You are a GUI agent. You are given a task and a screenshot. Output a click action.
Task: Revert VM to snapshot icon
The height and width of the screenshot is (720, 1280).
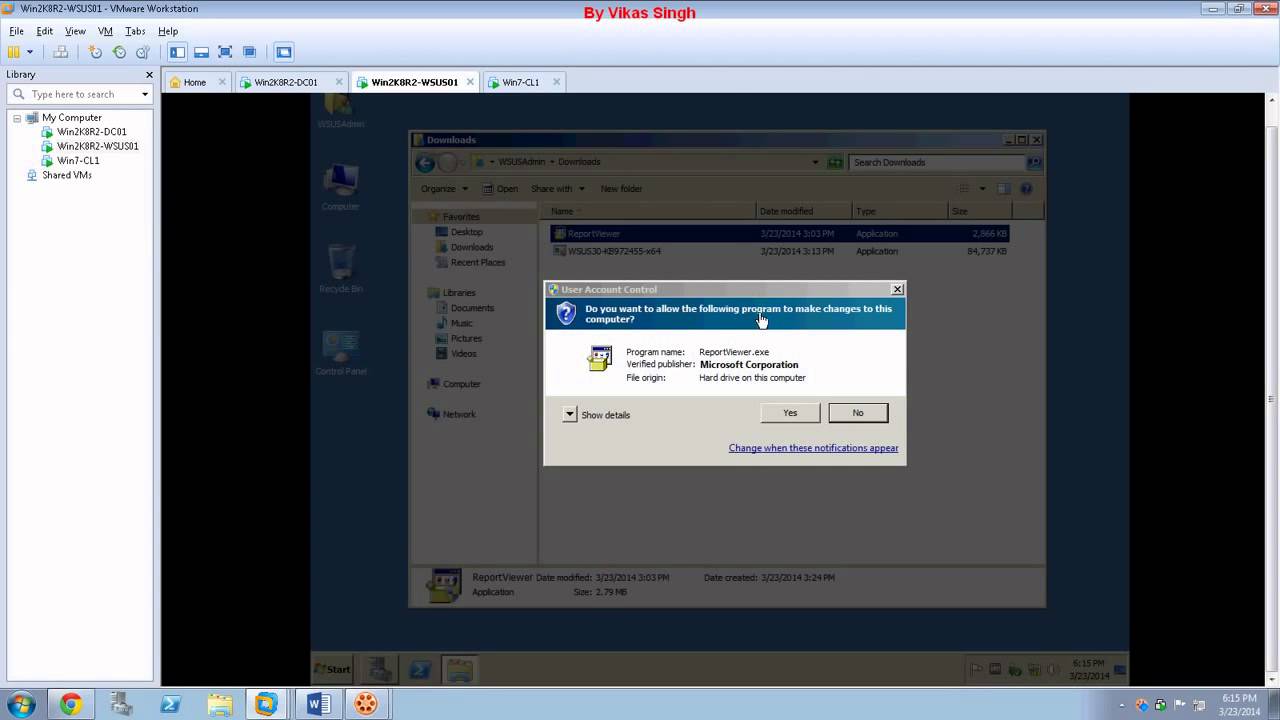tap(119, 52)
